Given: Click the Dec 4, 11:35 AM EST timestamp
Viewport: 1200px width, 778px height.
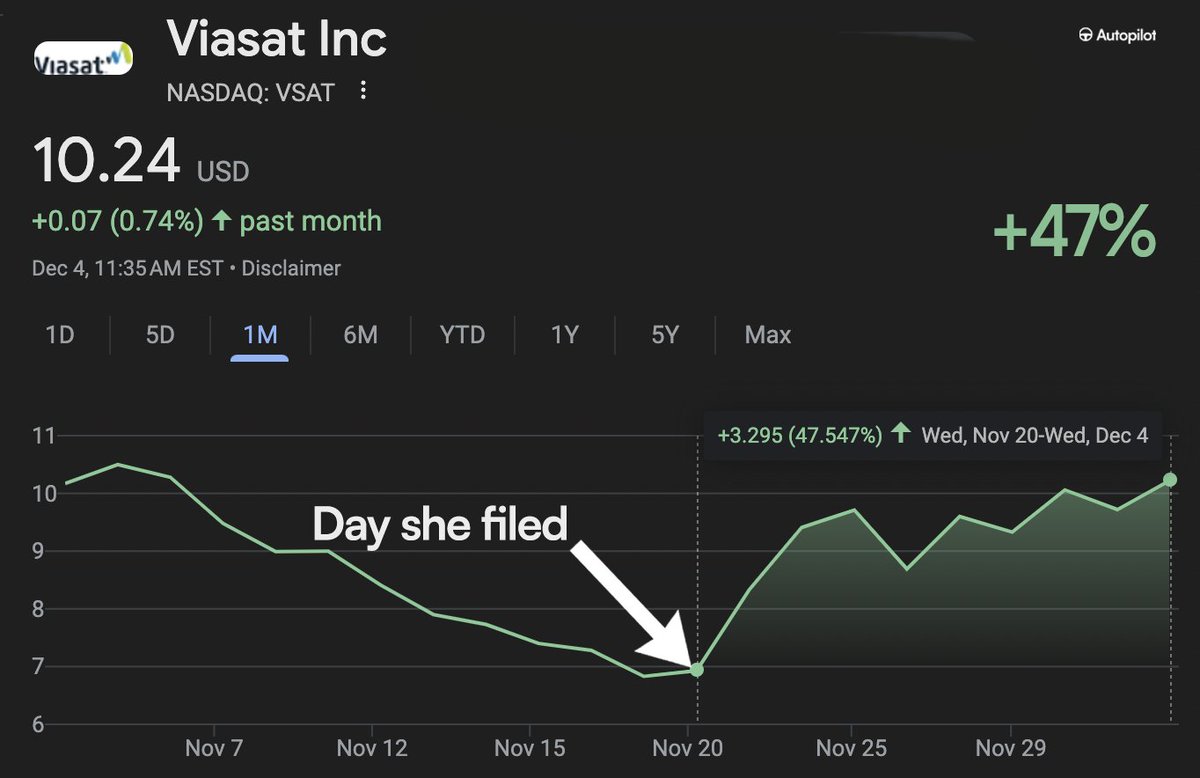Looking at the screenshot, I should coord(128,269).
